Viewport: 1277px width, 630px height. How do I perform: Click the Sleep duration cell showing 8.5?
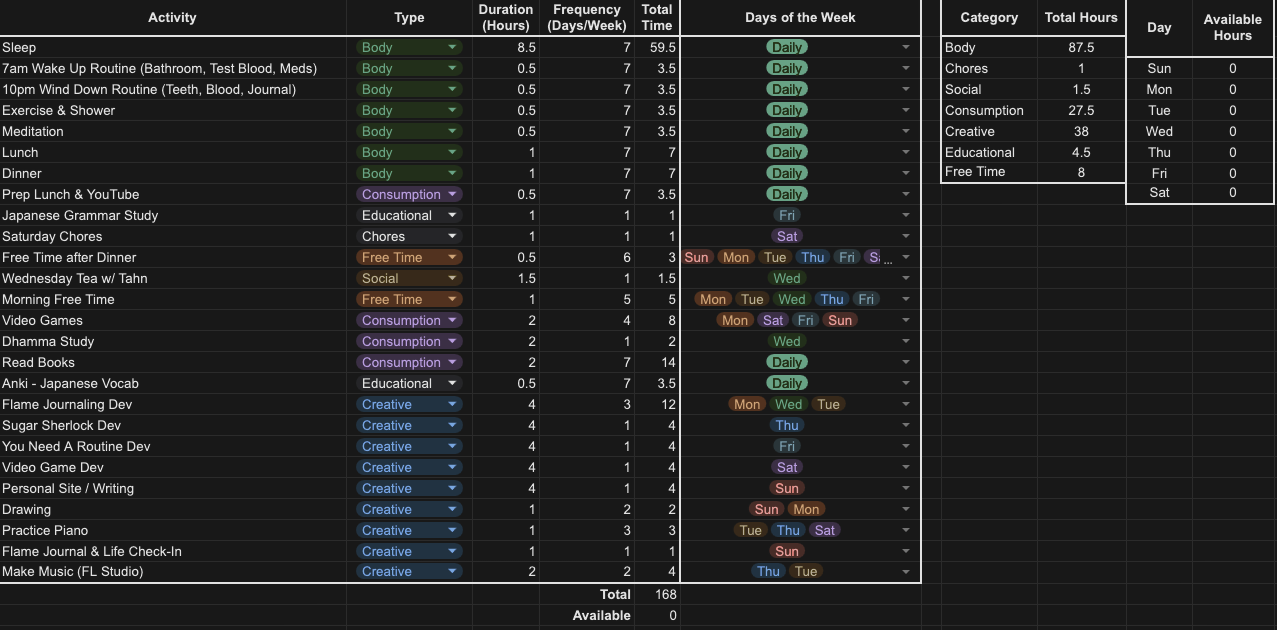[x=506, y=47]
